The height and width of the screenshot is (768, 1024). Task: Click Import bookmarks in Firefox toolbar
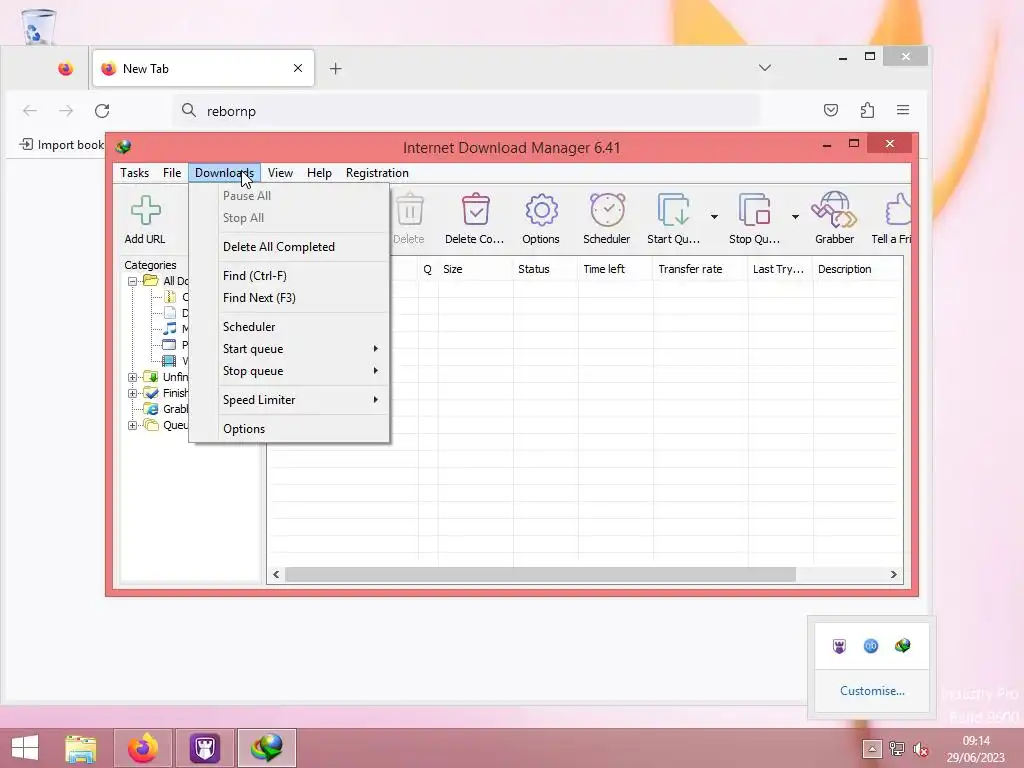[62, 144]
